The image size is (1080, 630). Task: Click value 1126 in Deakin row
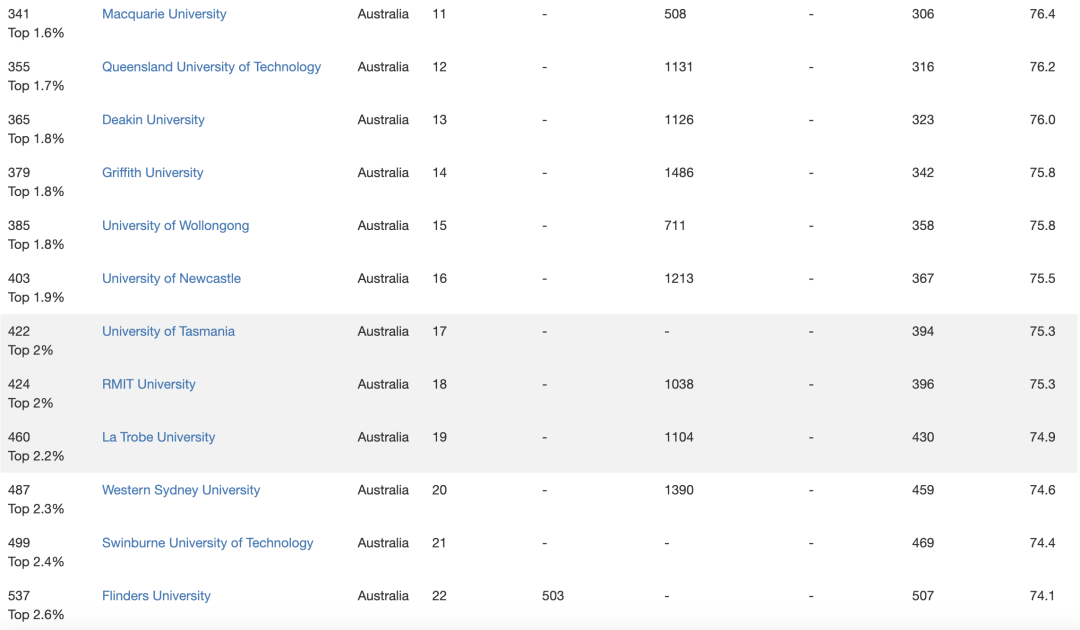[x=678, y=120]
